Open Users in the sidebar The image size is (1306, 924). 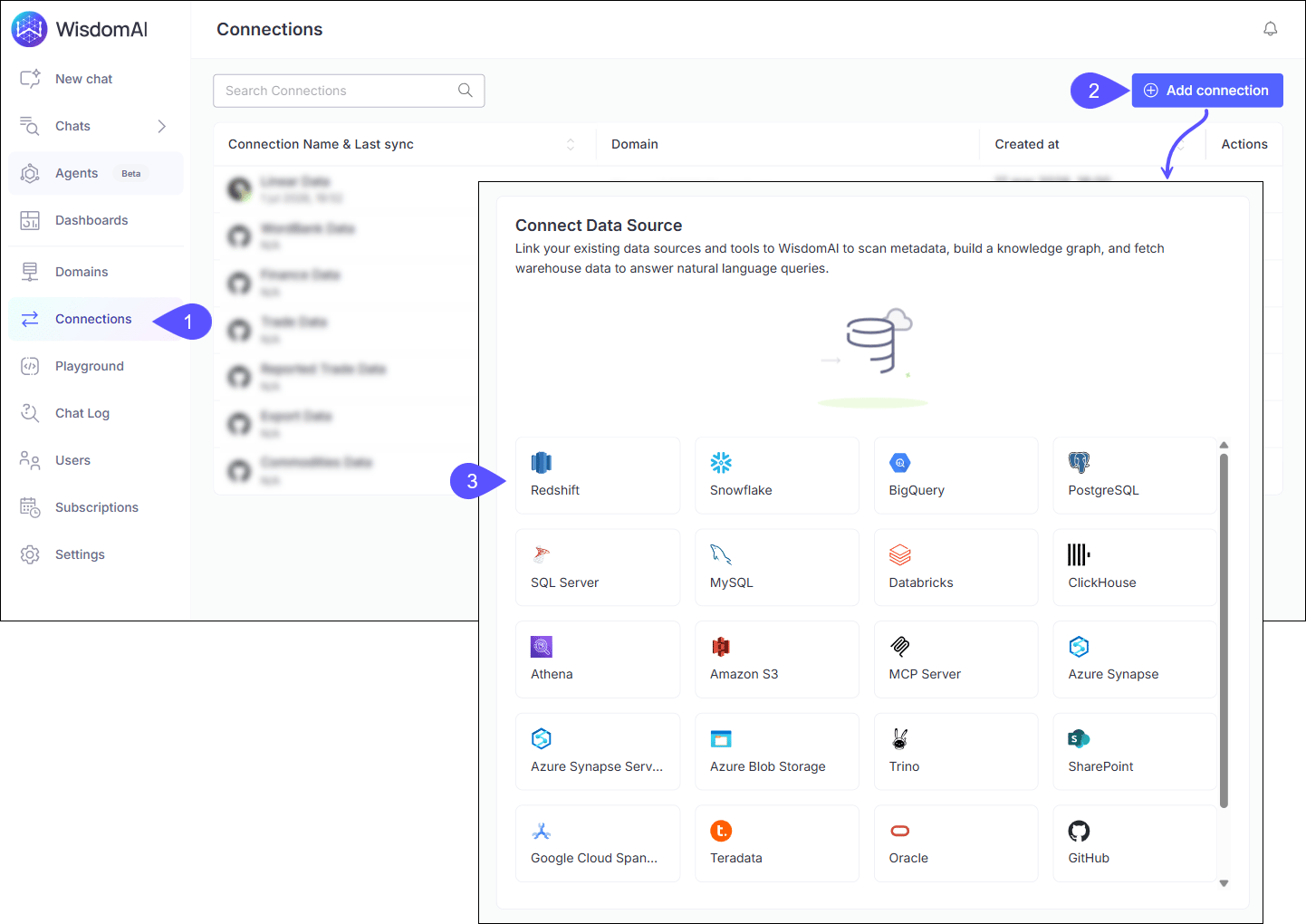click(x=96, y=460)
